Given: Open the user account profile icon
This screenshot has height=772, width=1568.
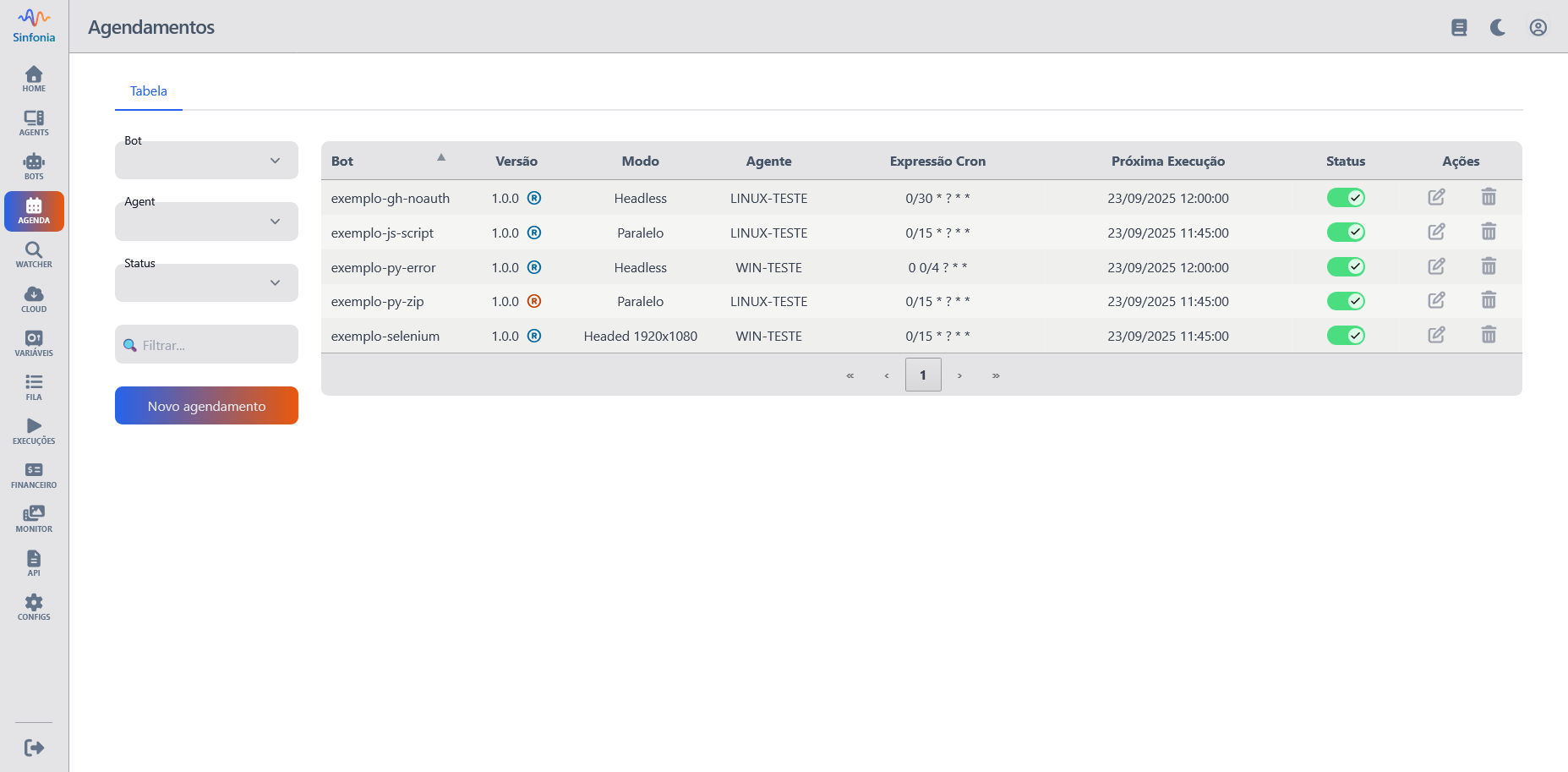Looking at the screenshot, I should pyautogui.click(x=1538, y=28).
